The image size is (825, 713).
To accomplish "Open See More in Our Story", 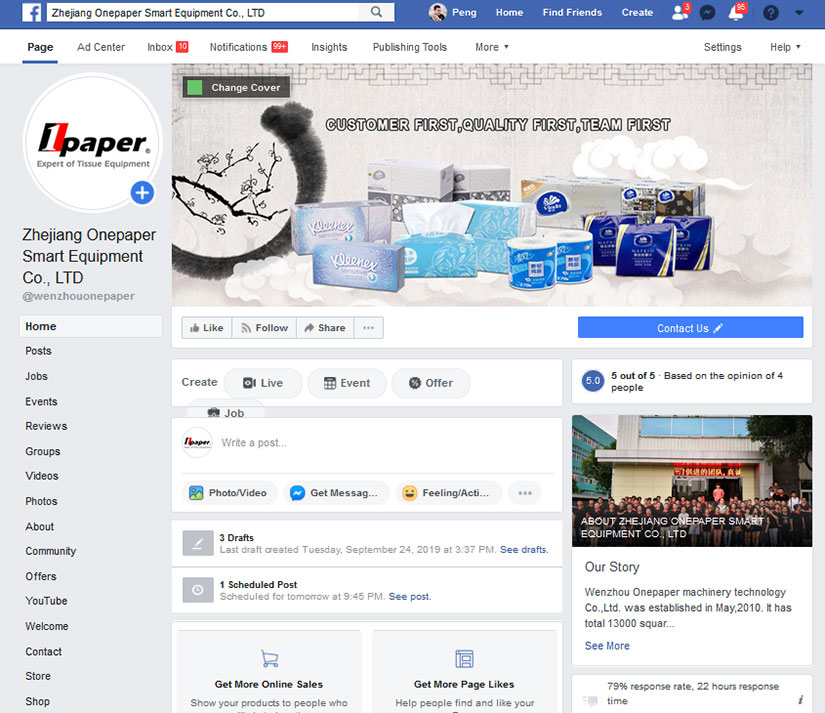I will (607, 646).
